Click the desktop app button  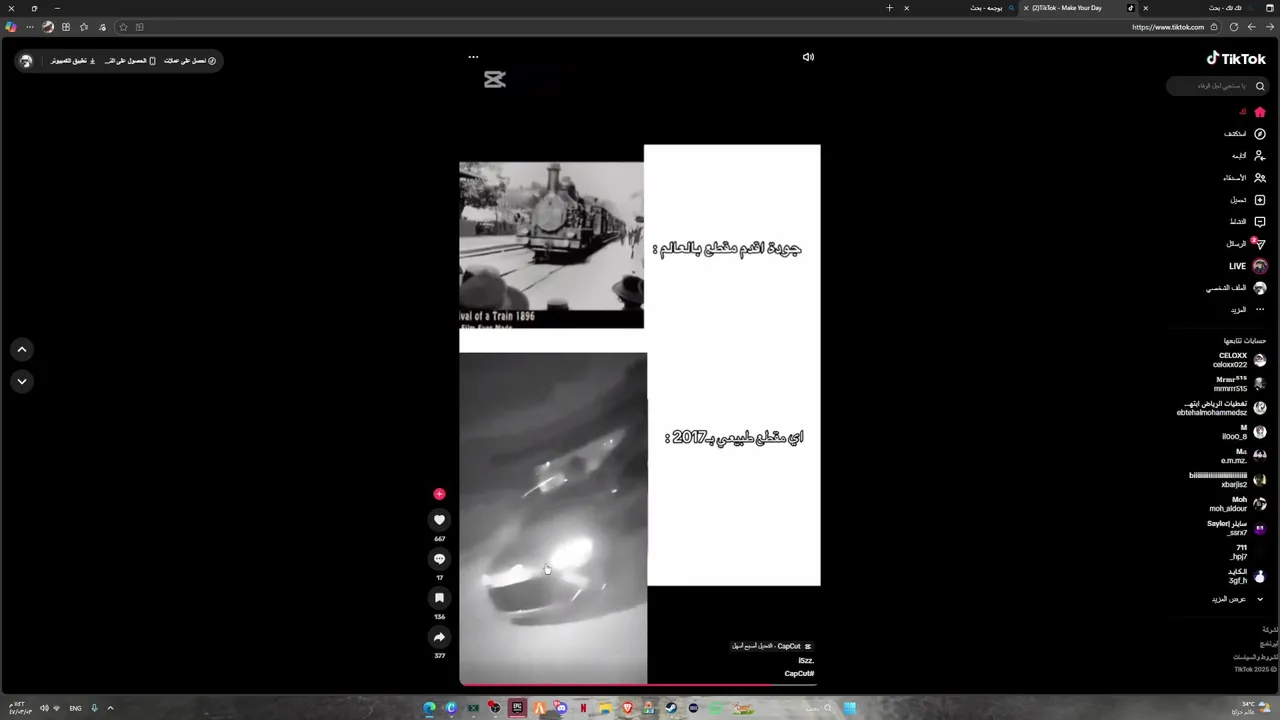(73, 61)
